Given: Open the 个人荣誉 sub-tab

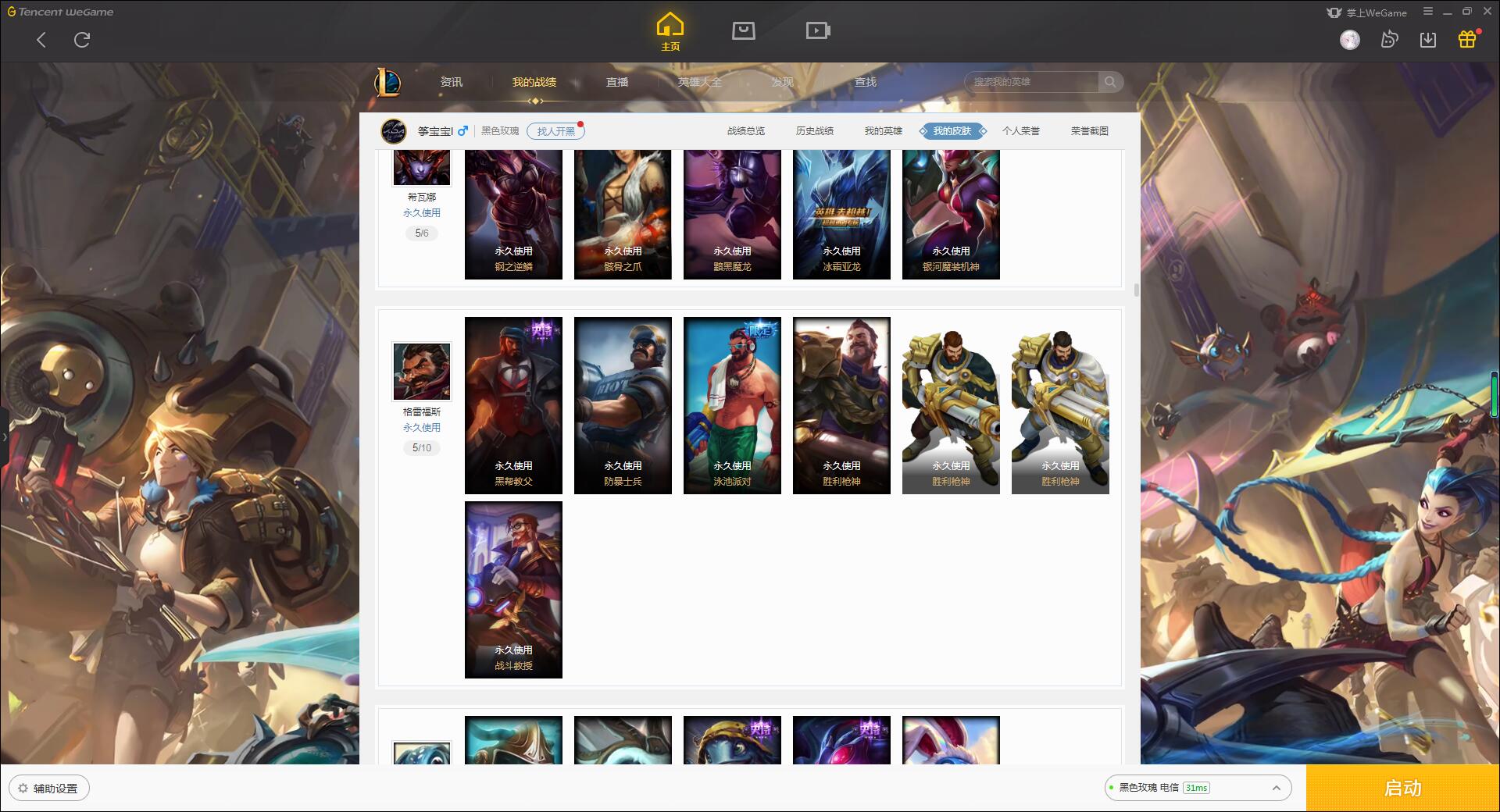Looking at the screenshot, I should pyautogui.click(x=1021, y=131).
